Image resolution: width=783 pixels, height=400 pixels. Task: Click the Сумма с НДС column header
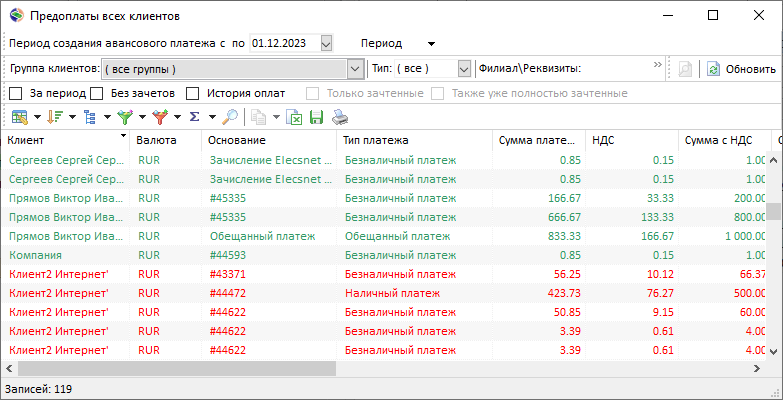725,141
